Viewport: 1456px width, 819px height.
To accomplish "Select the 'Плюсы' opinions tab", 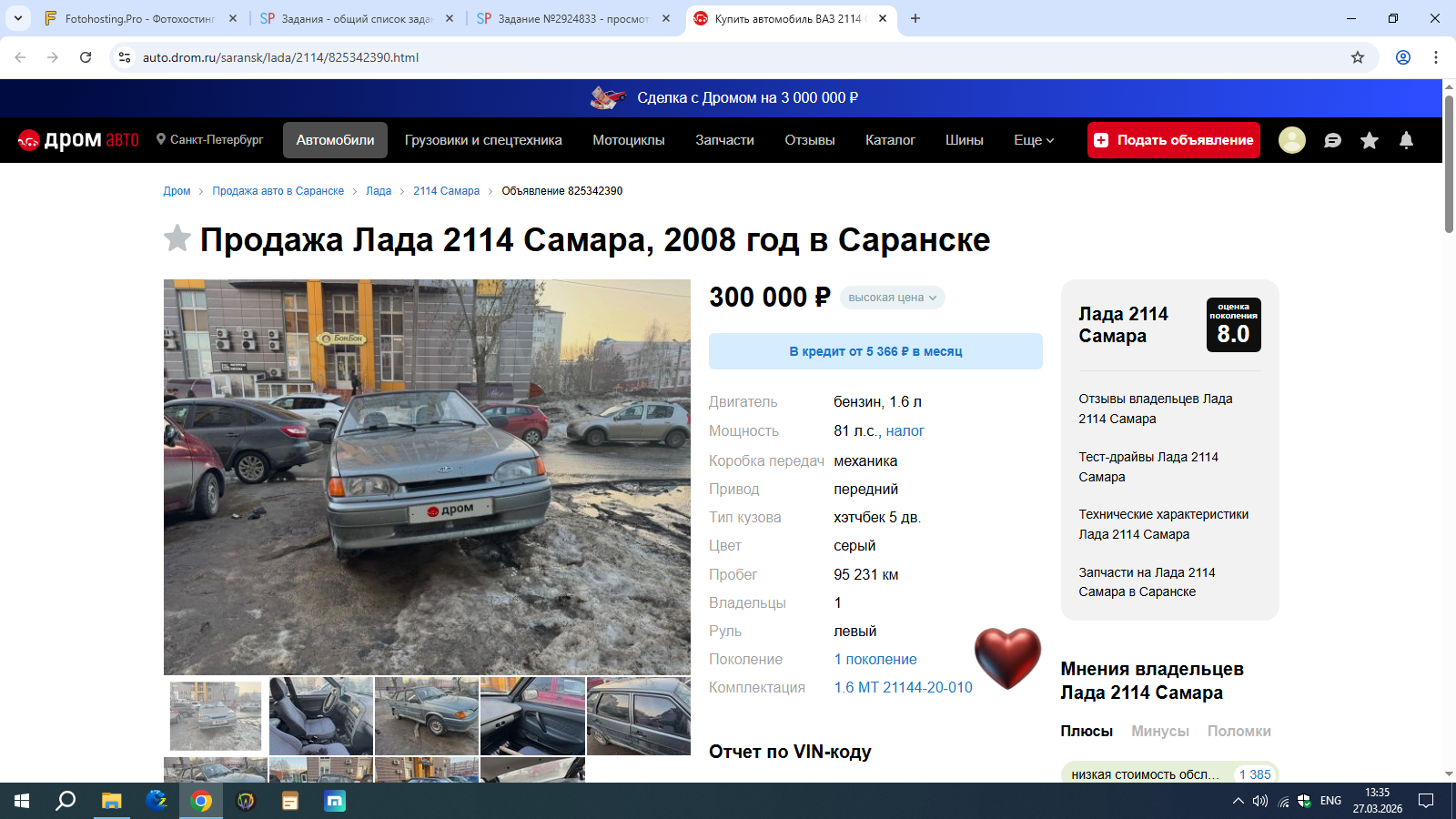I will pos(1087,731).
